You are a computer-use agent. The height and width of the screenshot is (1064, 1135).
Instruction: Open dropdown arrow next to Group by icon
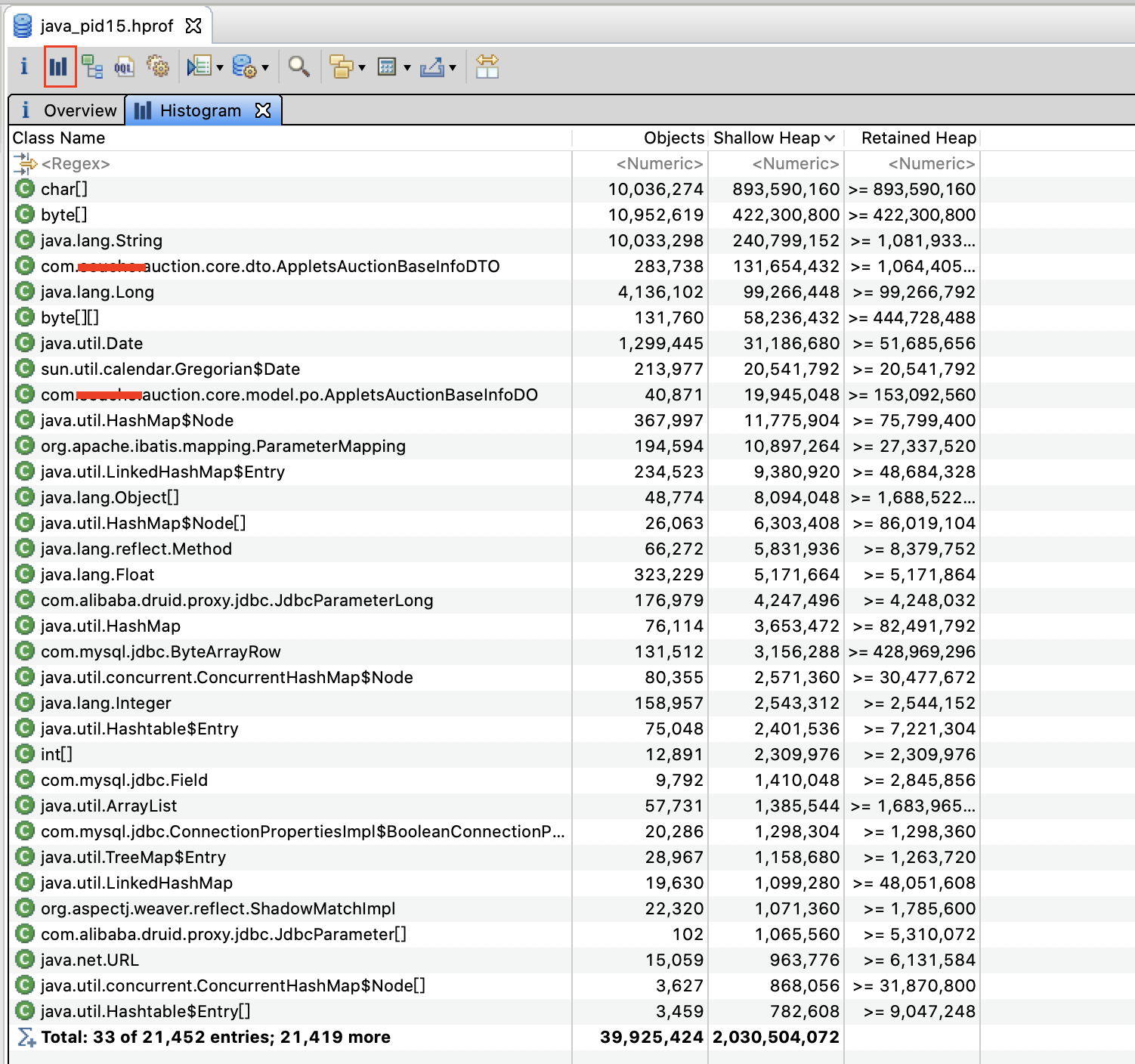click(x=362, y=68)
